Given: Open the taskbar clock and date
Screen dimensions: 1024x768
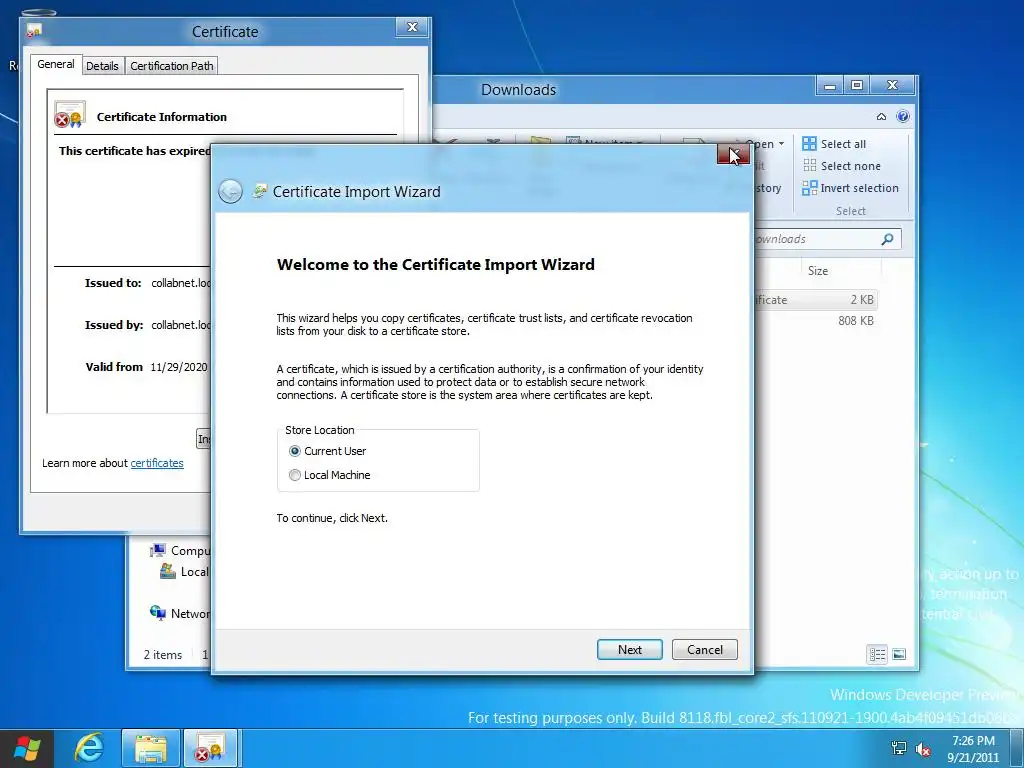Looking at the screenshot, I should click(973, 749).
